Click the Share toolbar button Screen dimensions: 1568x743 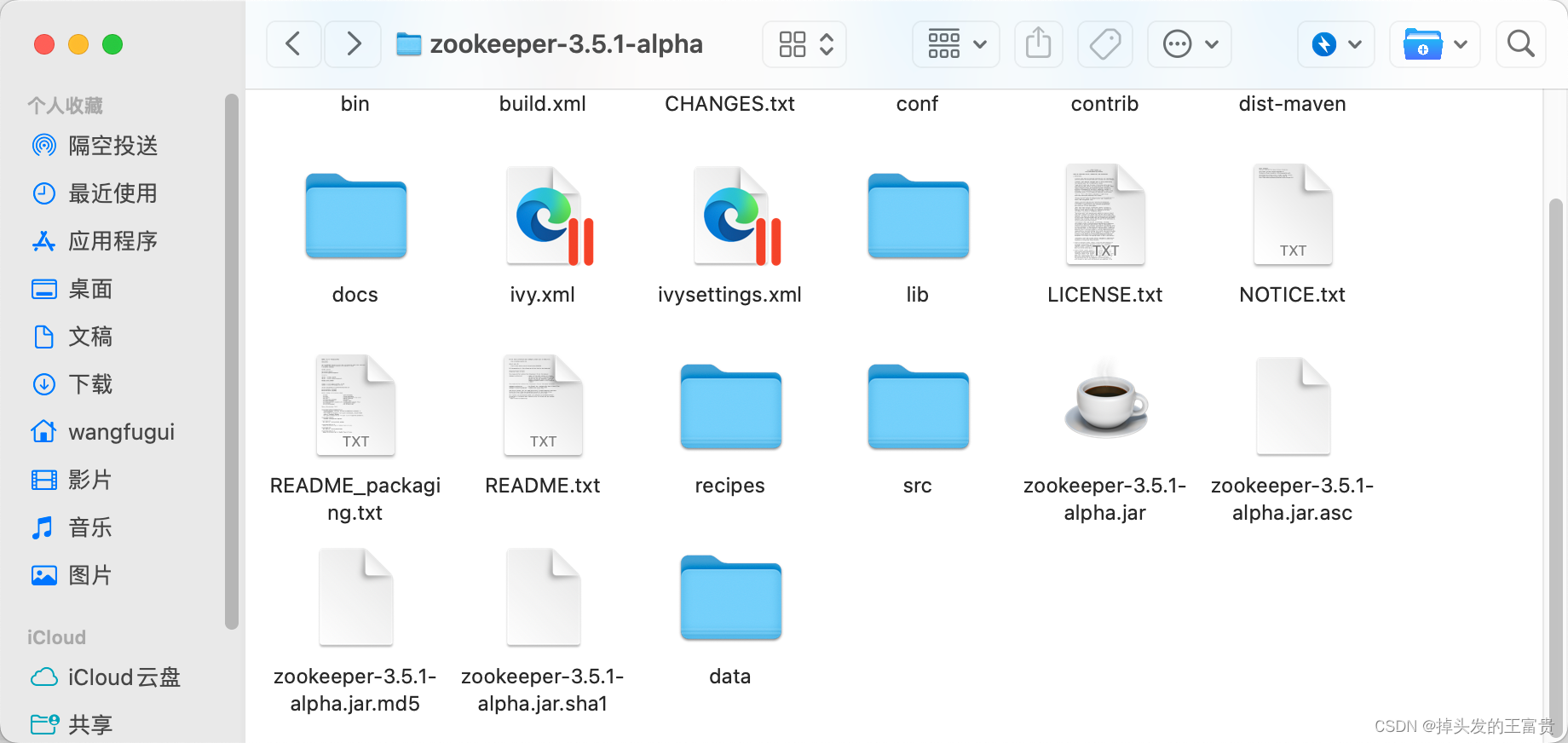tap(1038, 43)
